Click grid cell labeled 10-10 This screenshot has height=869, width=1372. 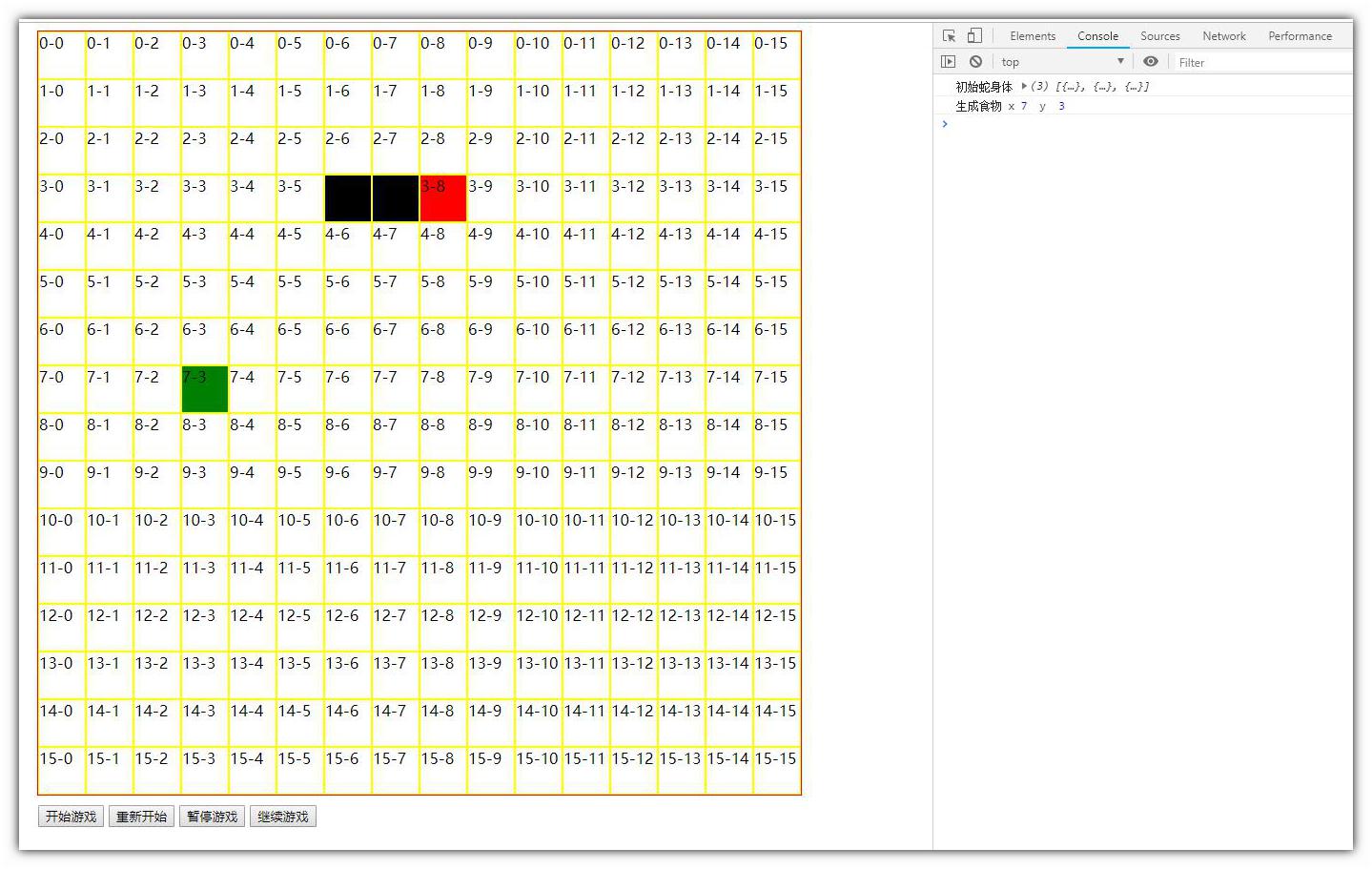(538, 532)
